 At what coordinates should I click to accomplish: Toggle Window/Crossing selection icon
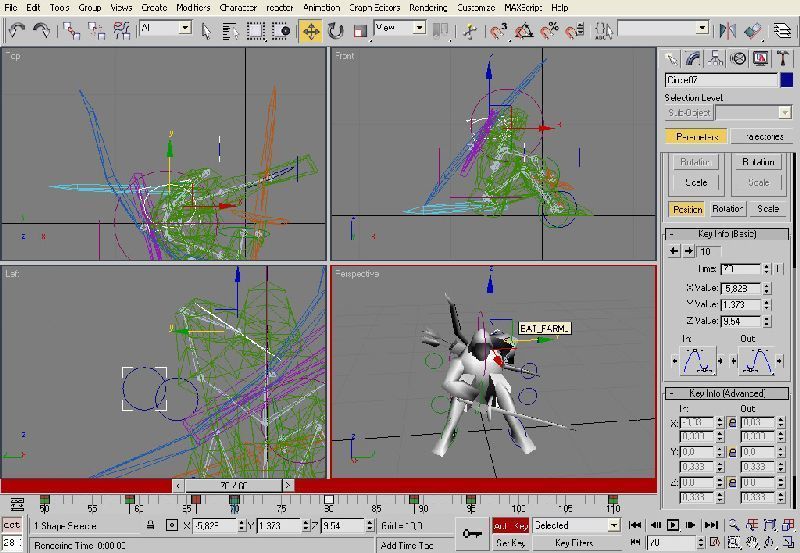[281, 31]
